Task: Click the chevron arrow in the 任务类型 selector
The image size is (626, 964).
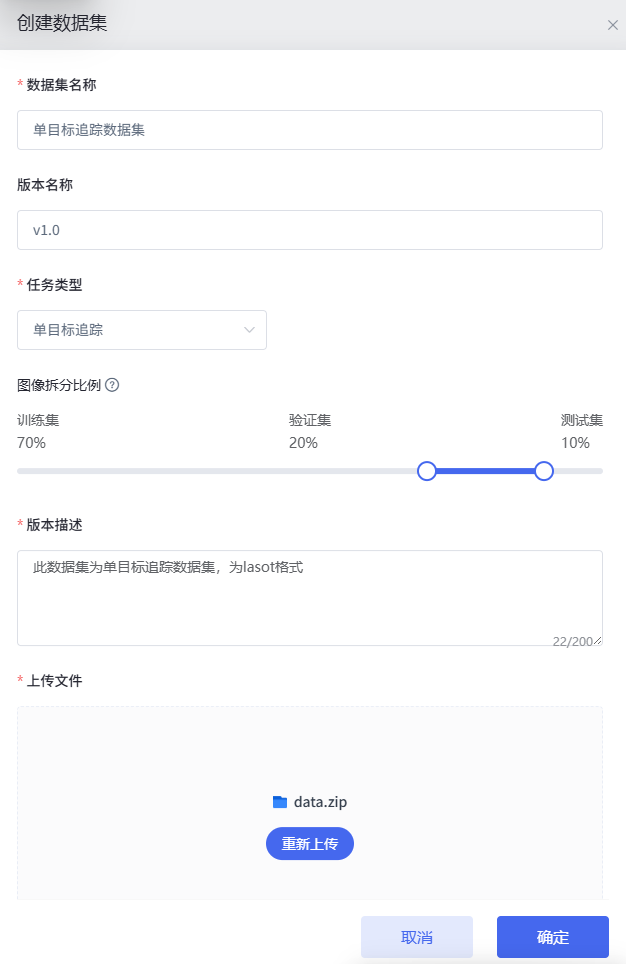Action: [249, 330]
